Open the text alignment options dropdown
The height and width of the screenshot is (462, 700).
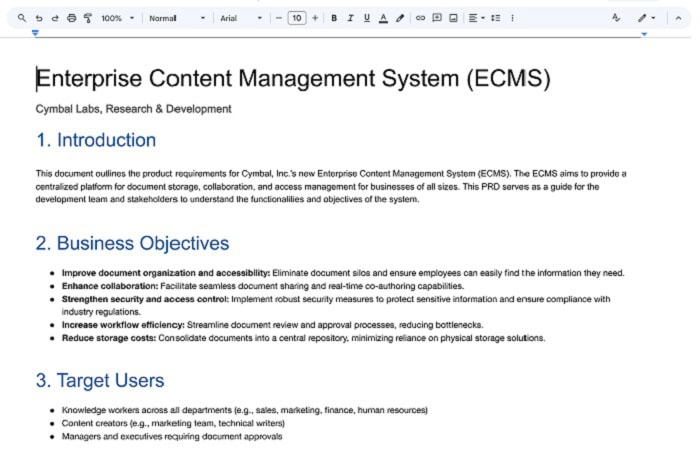477,18
